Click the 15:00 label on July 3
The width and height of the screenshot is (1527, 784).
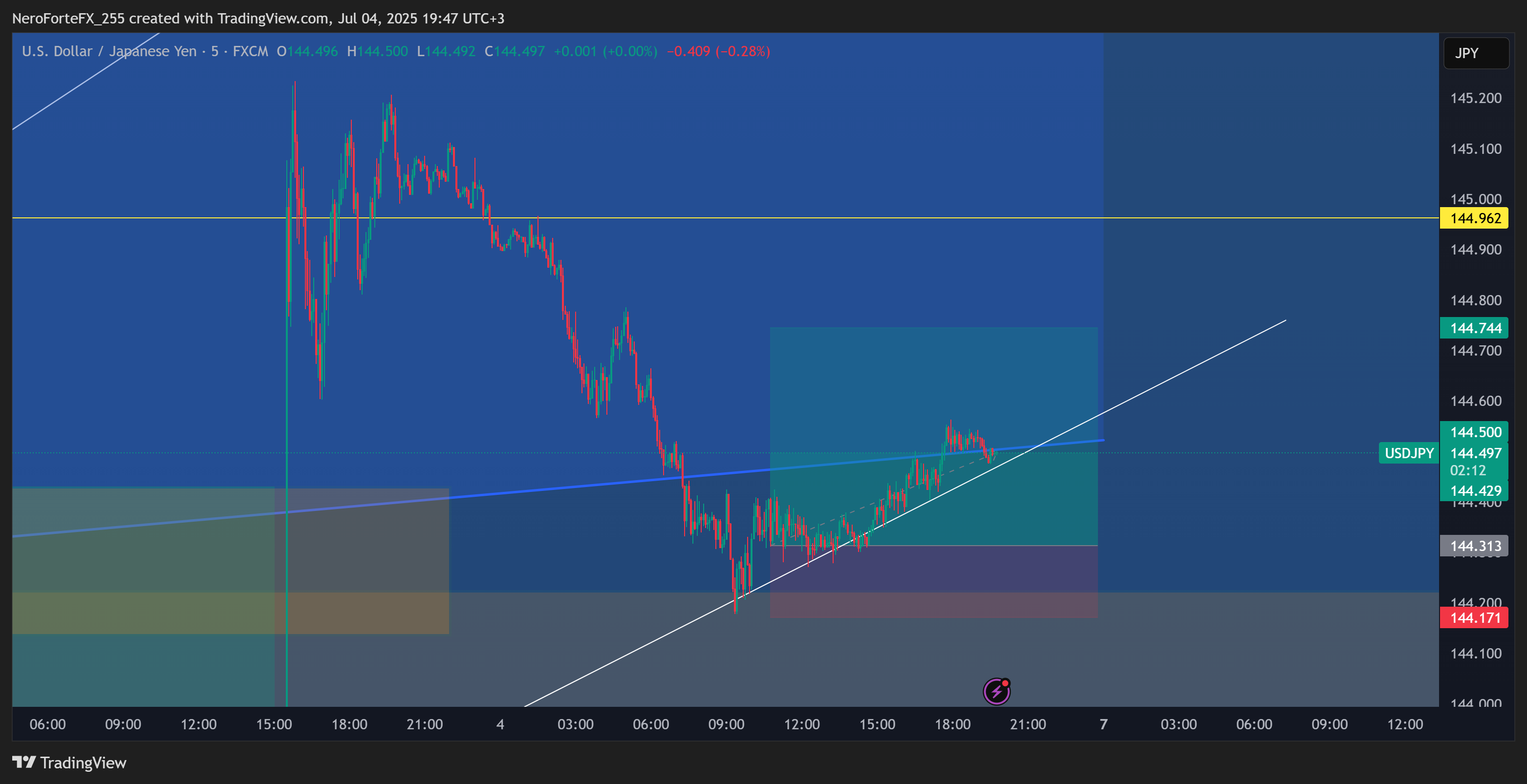[x=274, y=724]
